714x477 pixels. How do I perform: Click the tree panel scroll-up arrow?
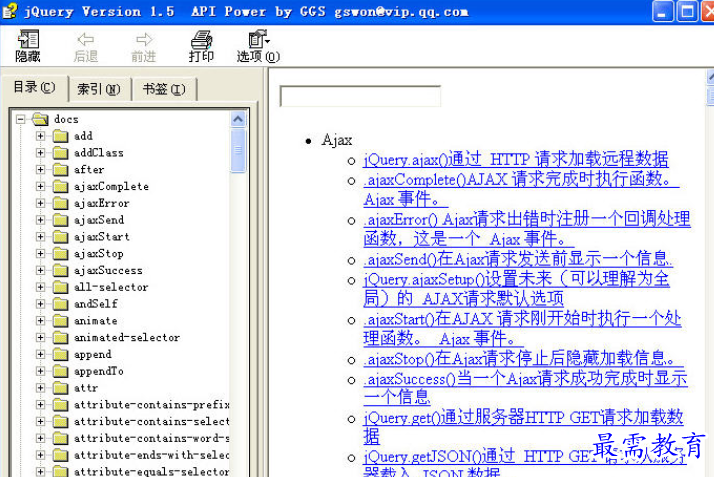(x=238, y=119)
